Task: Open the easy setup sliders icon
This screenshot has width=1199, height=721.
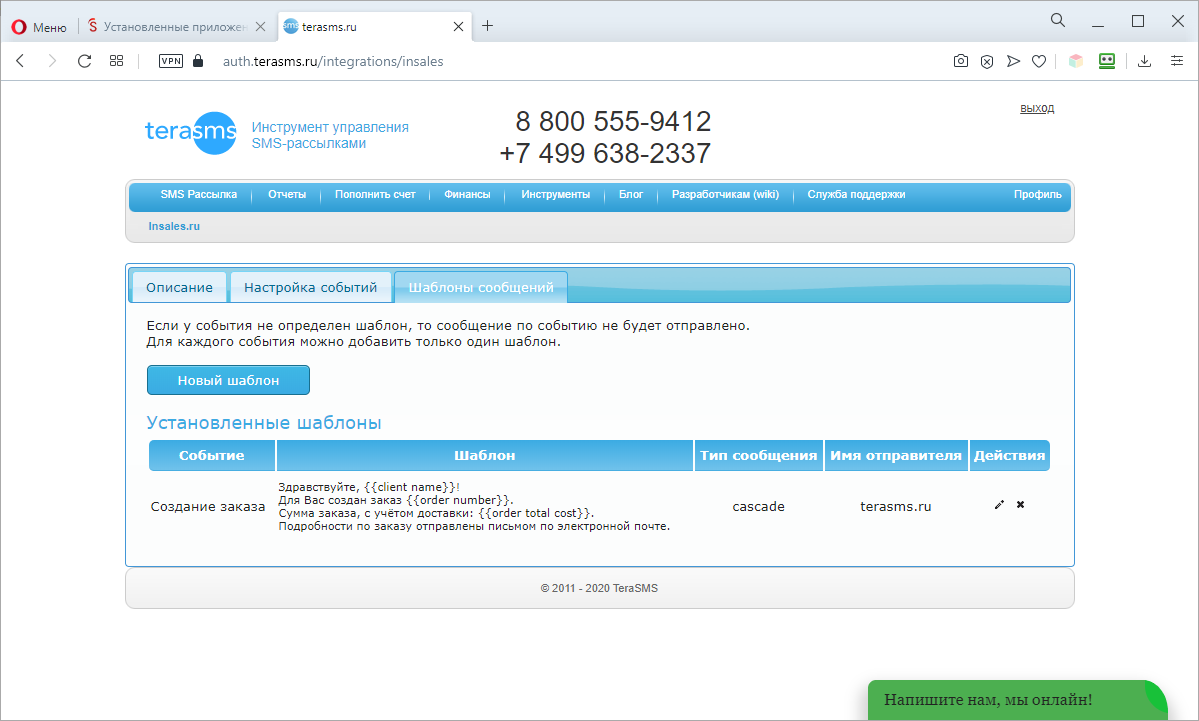Action: point(1177,61)
